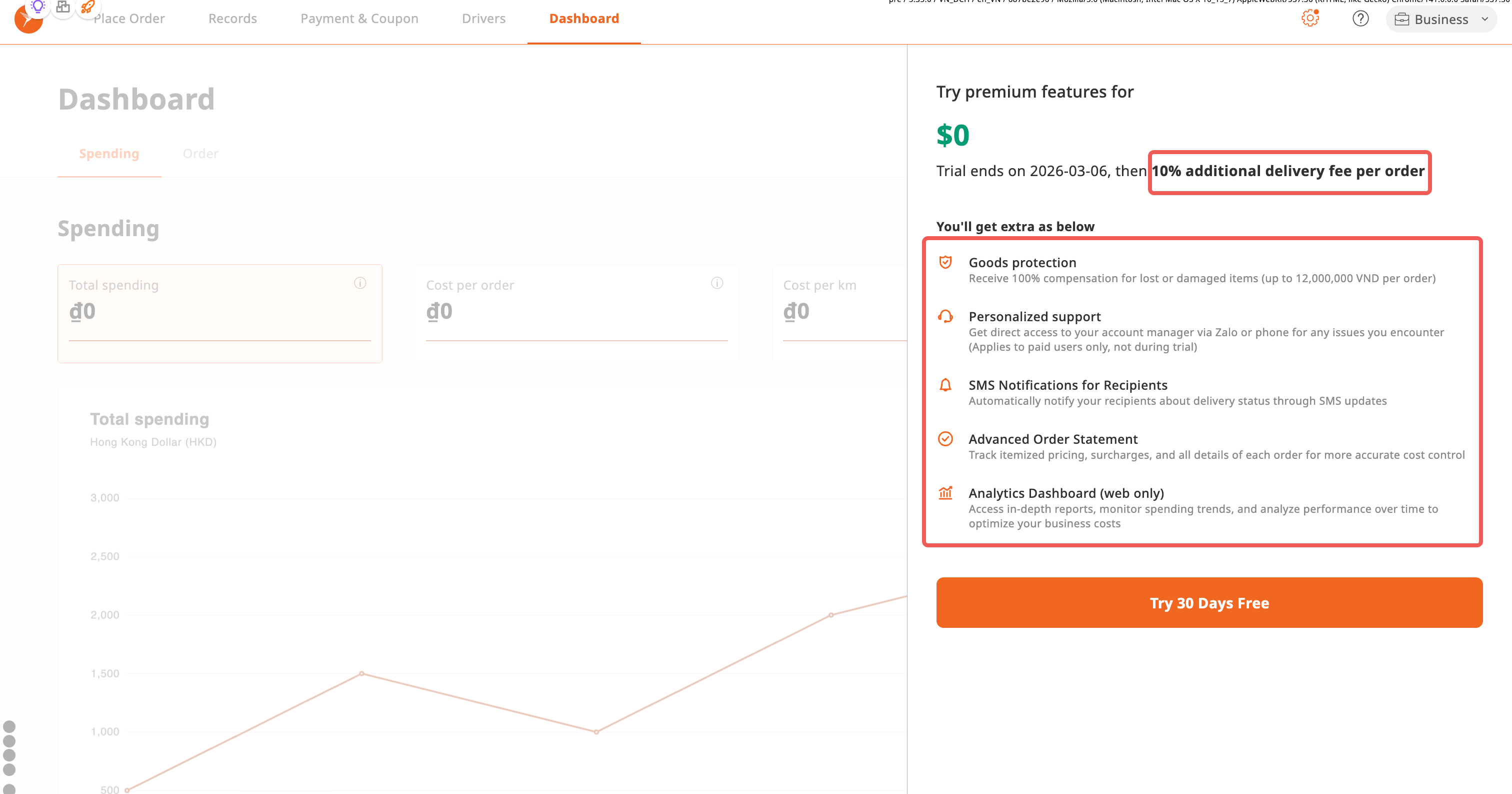This screenshot has height=794, width=1512.
Task: Click the purple lightbulb icon
Action: click(38, 7)
